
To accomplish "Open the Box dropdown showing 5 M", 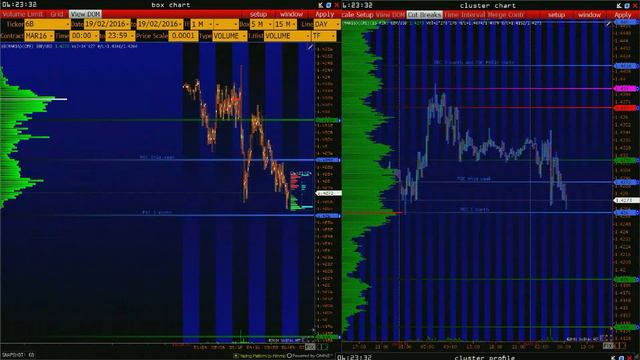I will [x=261, y=24].
